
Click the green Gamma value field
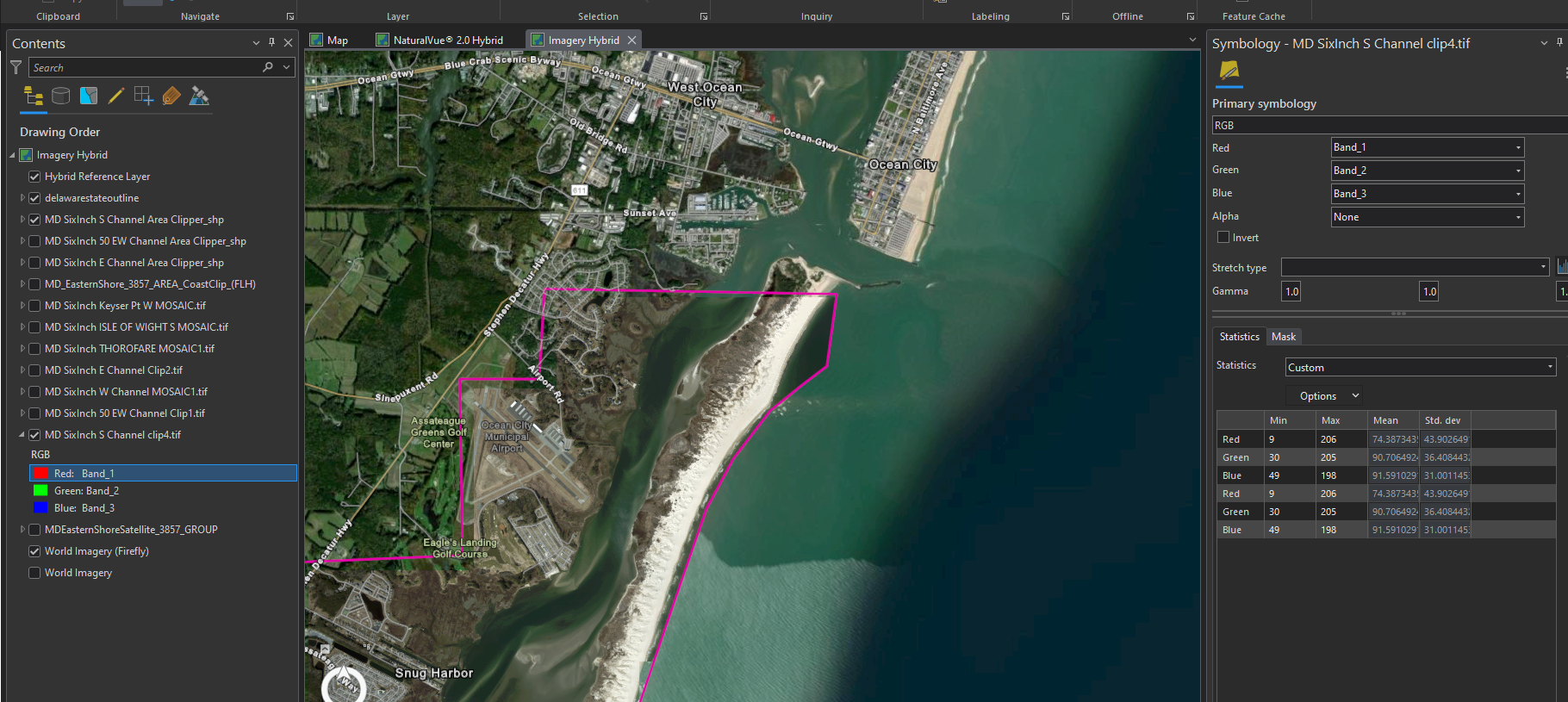(x=1428, y=291)
